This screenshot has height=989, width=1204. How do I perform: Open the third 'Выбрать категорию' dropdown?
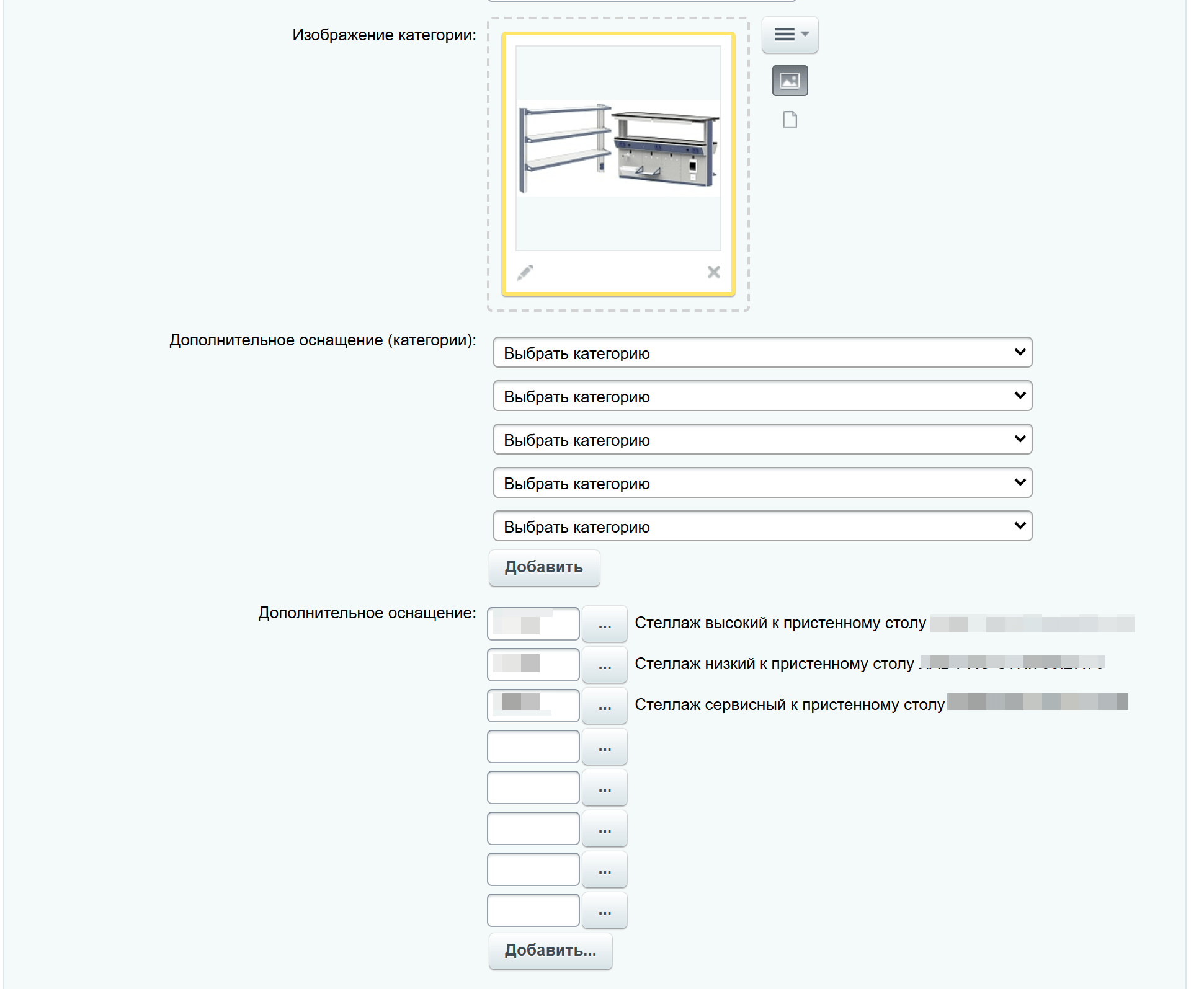click(762, 440)
